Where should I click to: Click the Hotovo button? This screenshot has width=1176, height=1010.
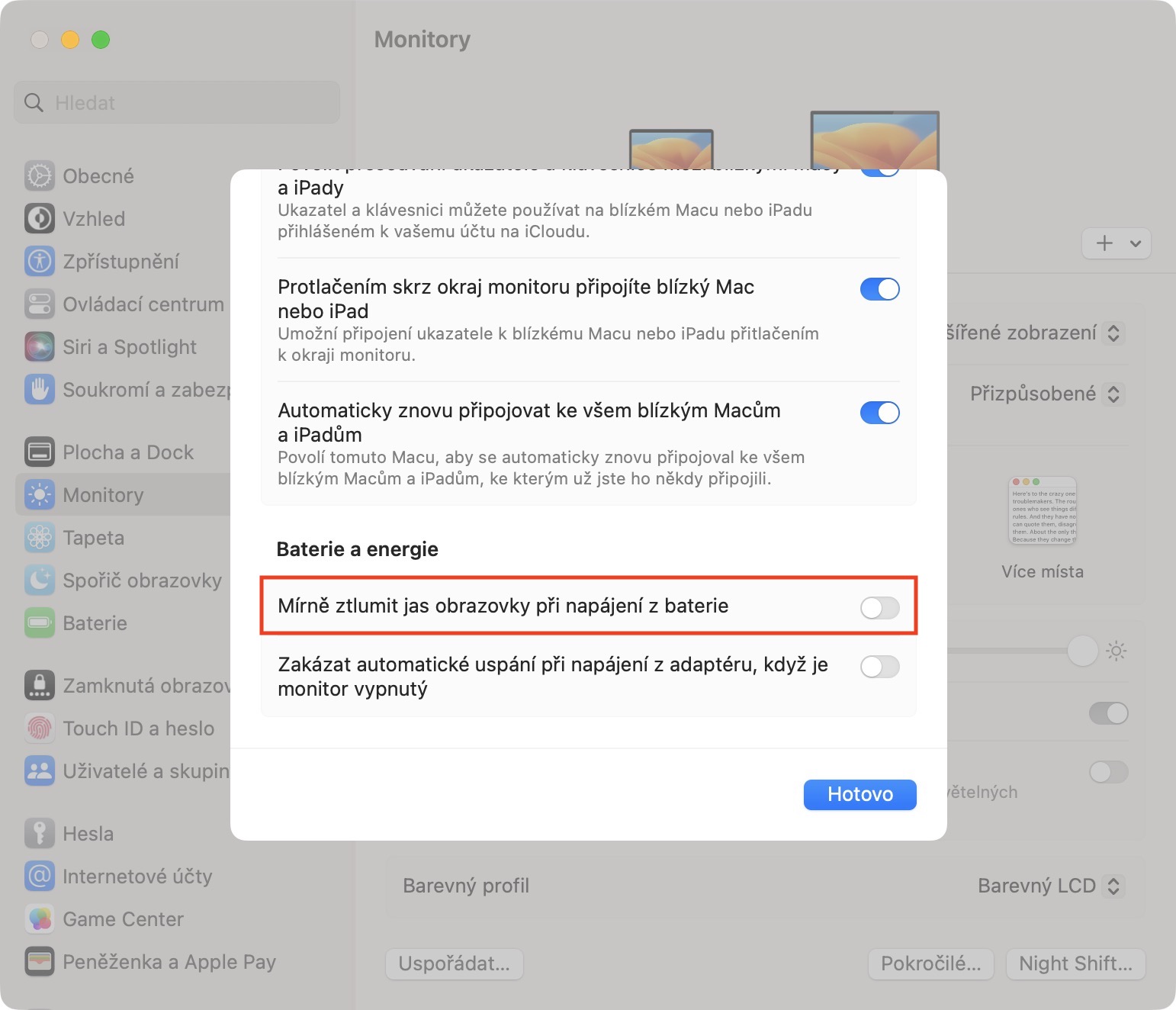[860, 794]
